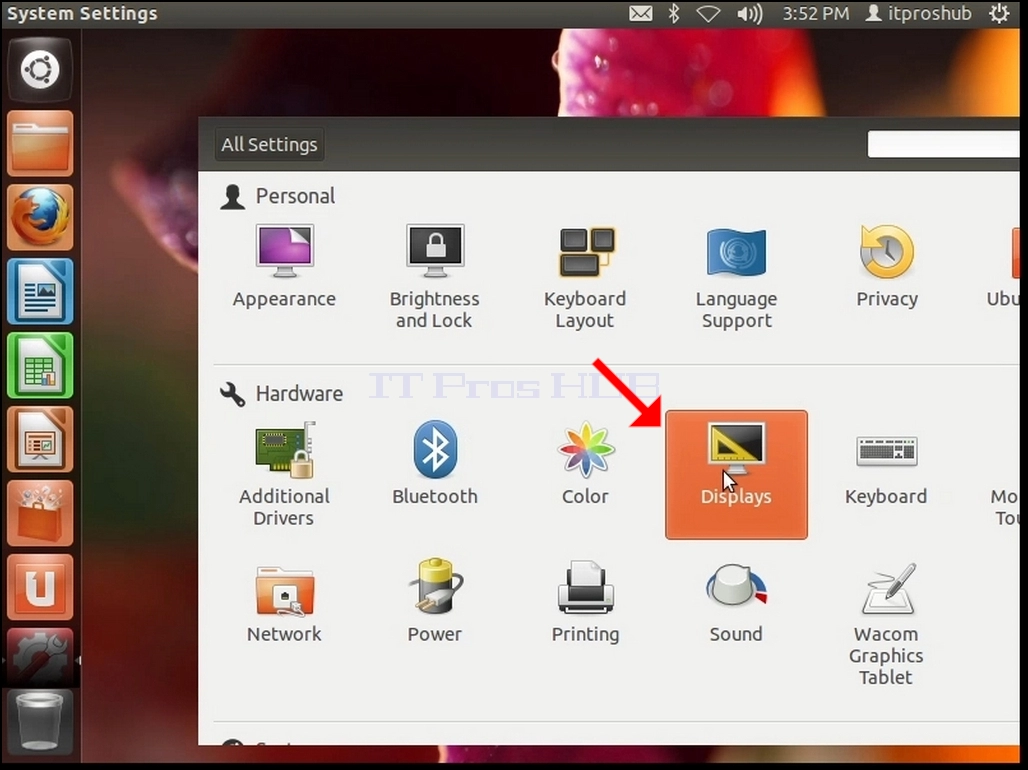This screenshot has width=1028, height=770.
Task: Open the itproshub user menu
Action: [x=919, y=13]
